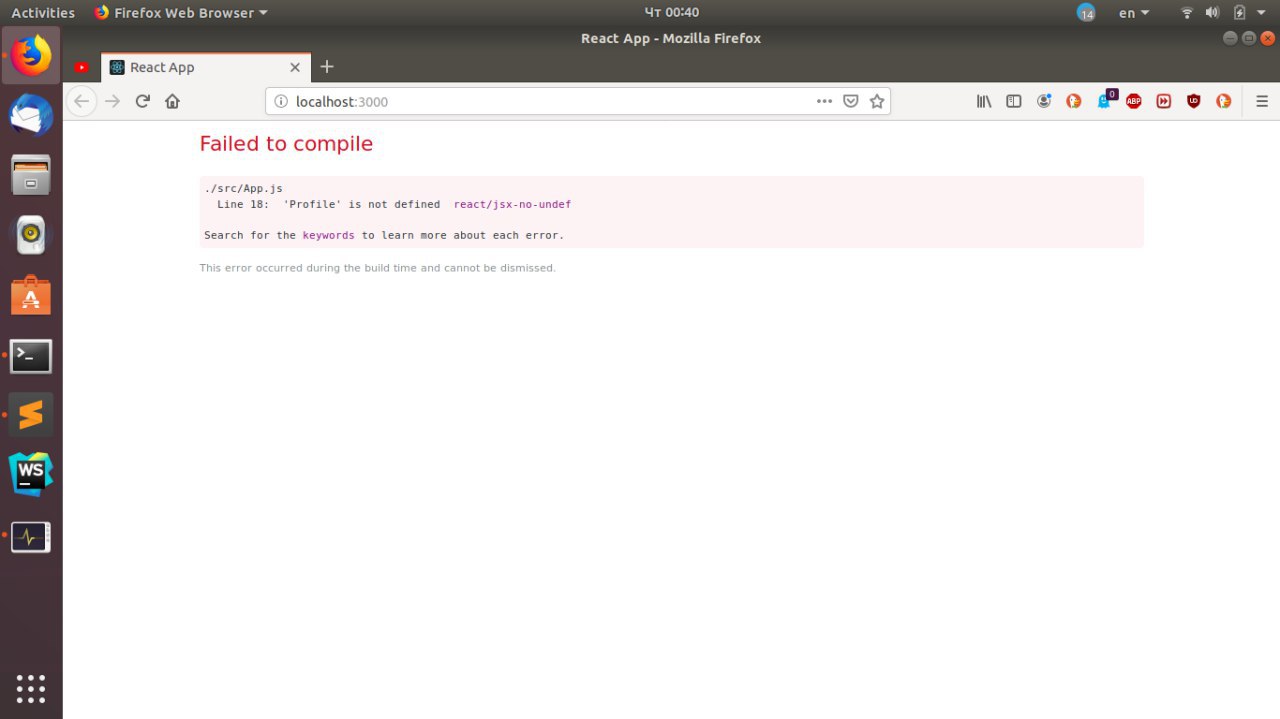Toggle the Firefox sidebar view
1280x719 pixels.
(x=1014, y=101)
